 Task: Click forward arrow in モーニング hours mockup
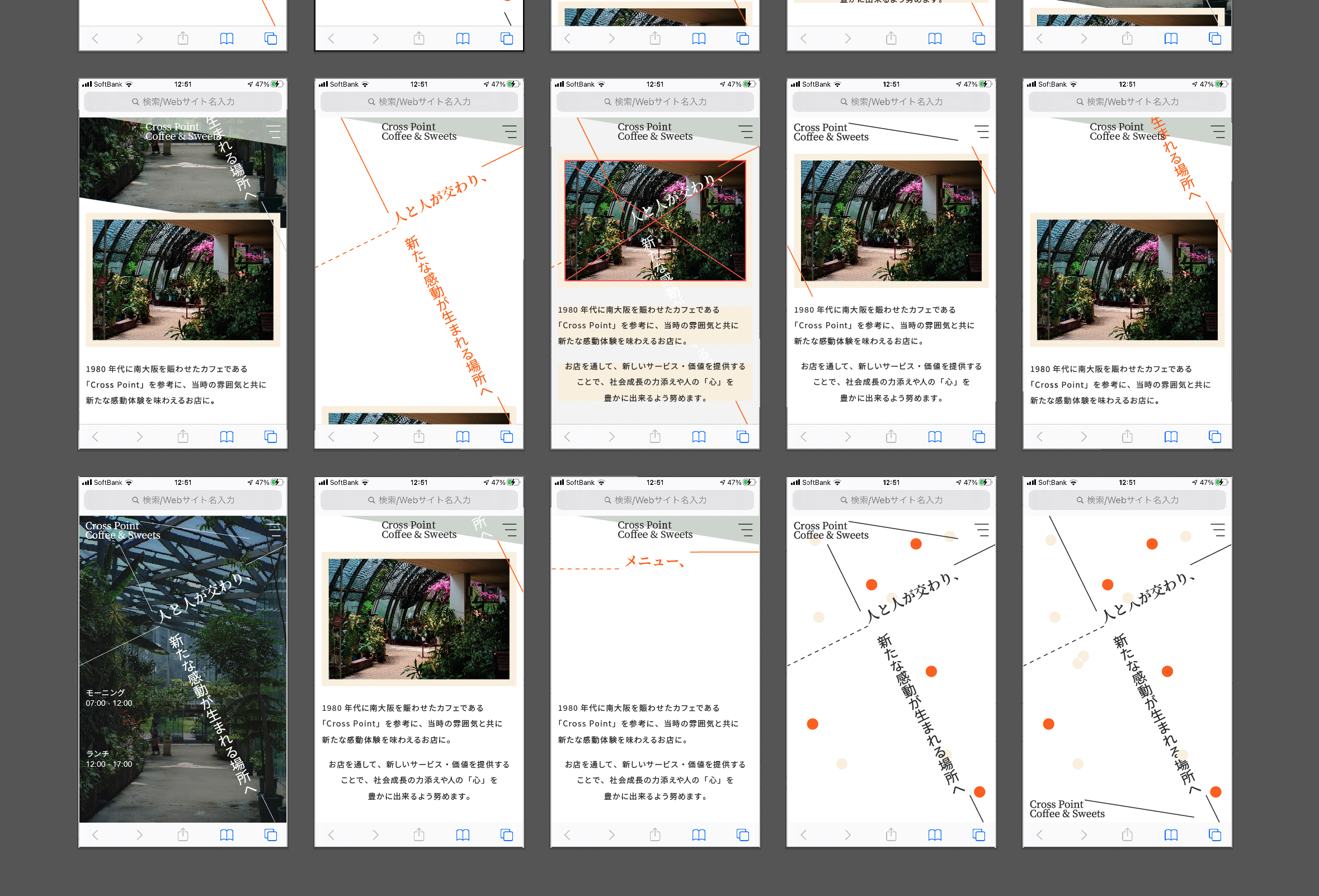tap(139, 834)
